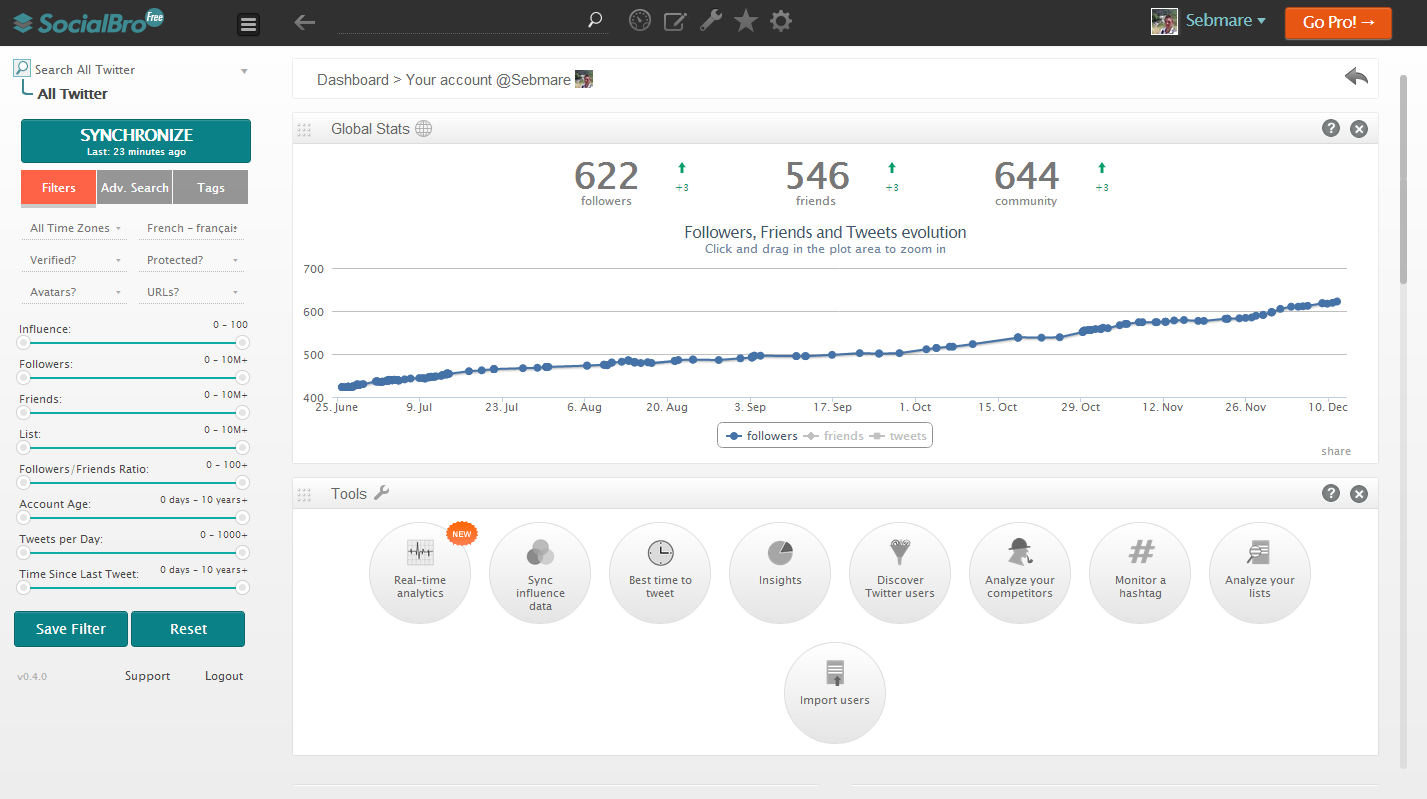This screenshot has height=799, width=1427.
Task: Click the search magnifier in the top bar
Action: tap(596, 20)
